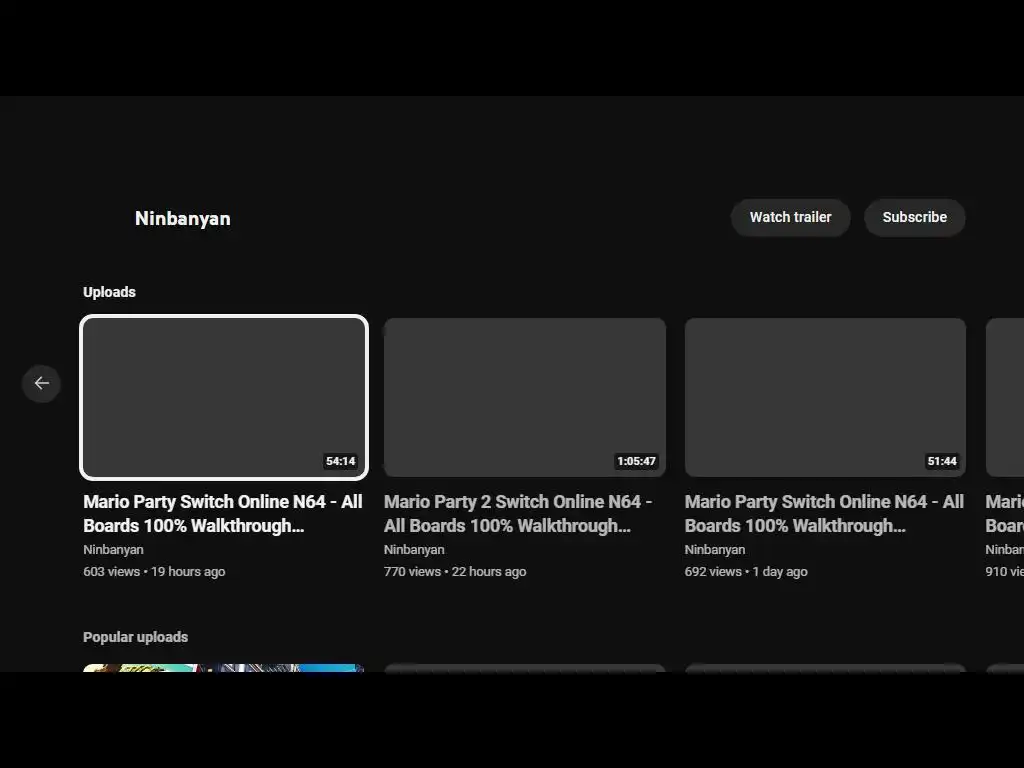
Task: Select the Uploads section heading
Action: pos(109,292)
